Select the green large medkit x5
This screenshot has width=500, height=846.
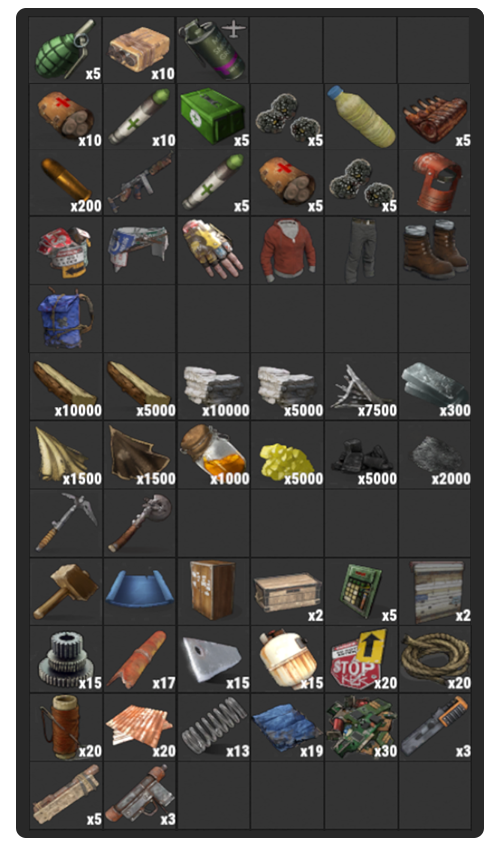[213, 117]
